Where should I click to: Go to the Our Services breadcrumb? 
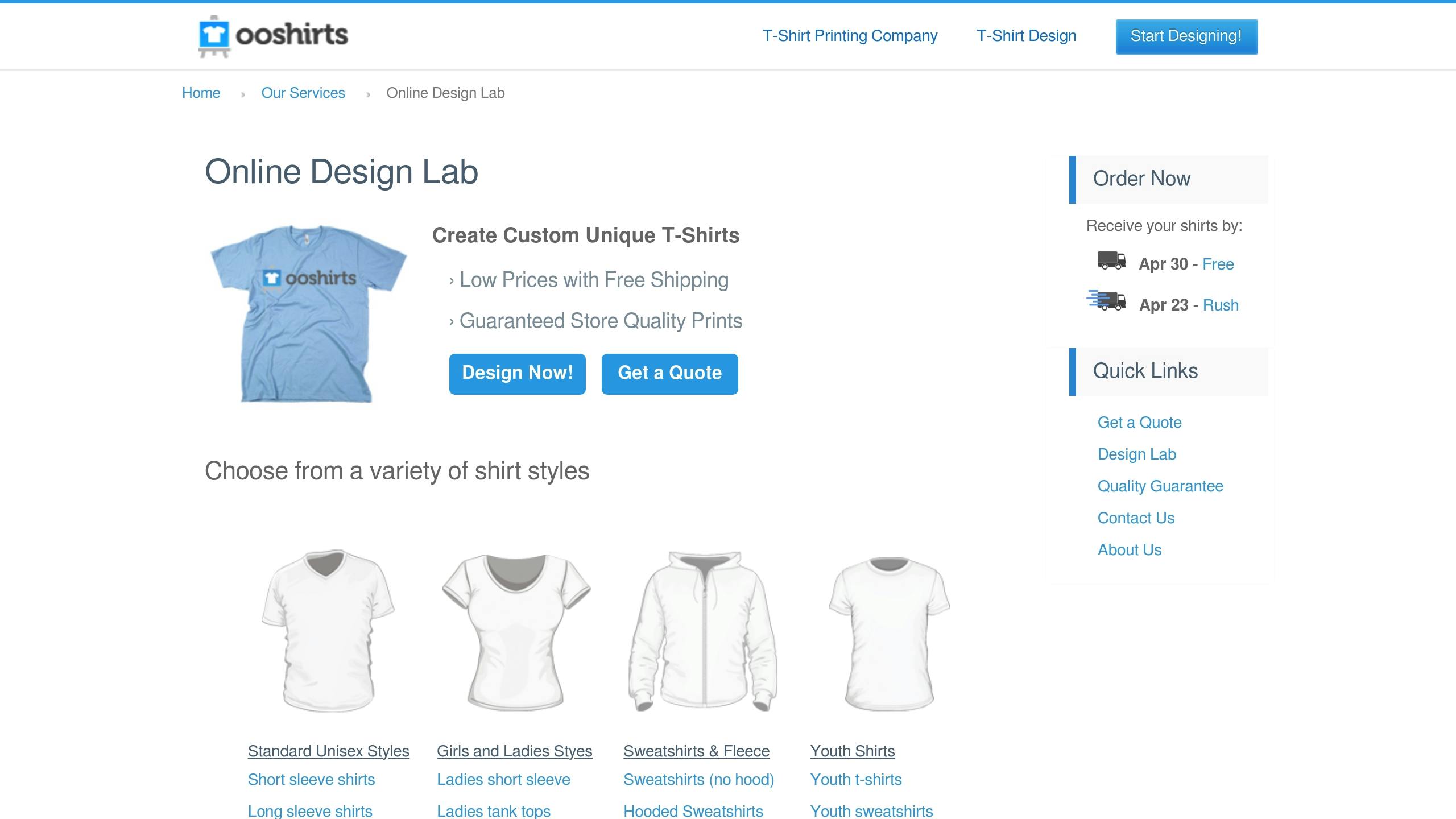pos(303,93)
